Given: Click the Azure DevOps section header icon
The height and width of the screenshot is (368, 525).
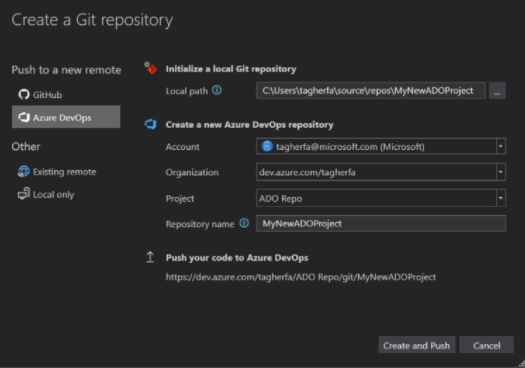Looking at the screenshot, I should 151,124.
